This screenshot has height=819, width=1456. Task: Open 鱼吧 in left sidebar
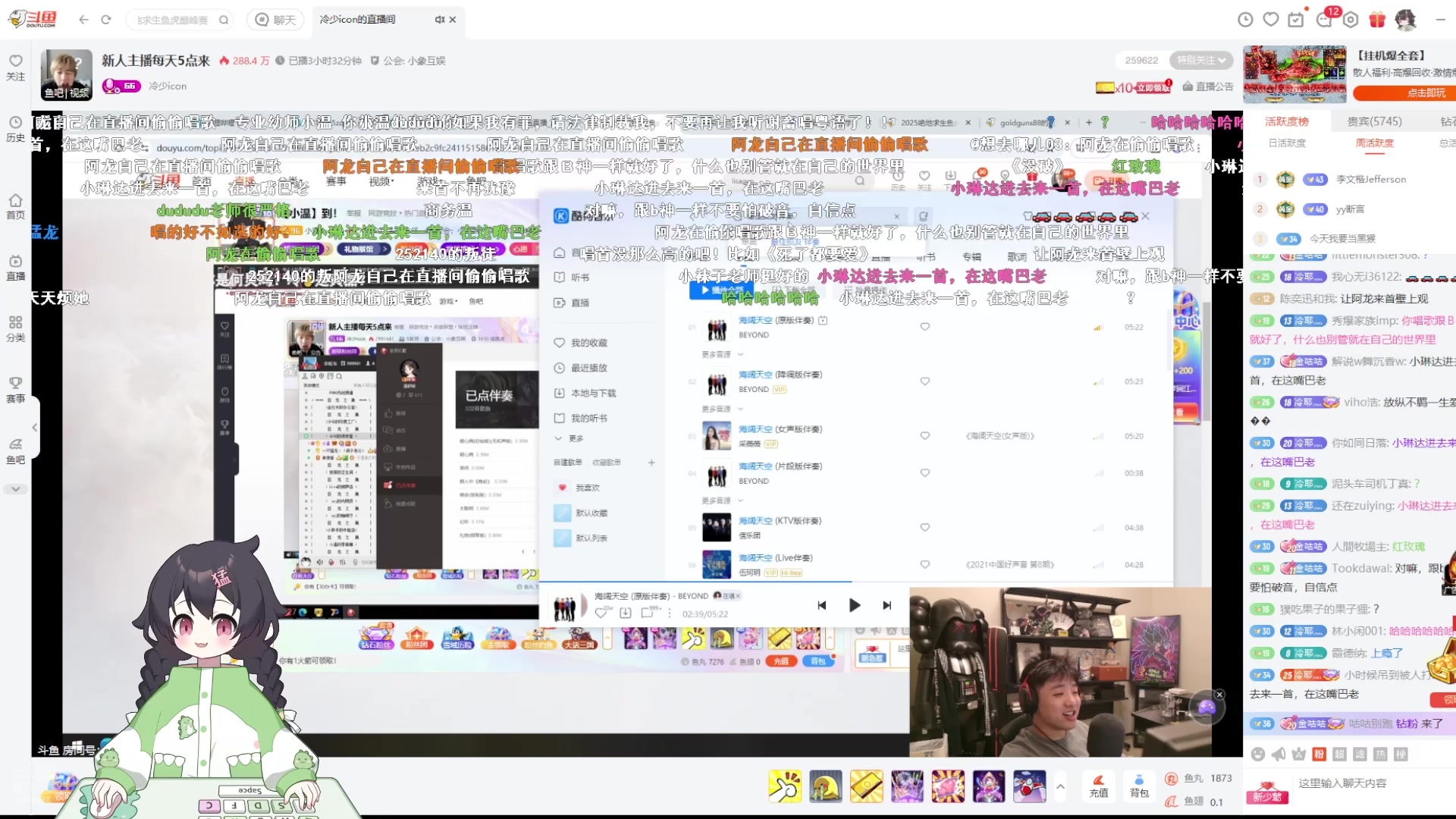pos(15,451)
